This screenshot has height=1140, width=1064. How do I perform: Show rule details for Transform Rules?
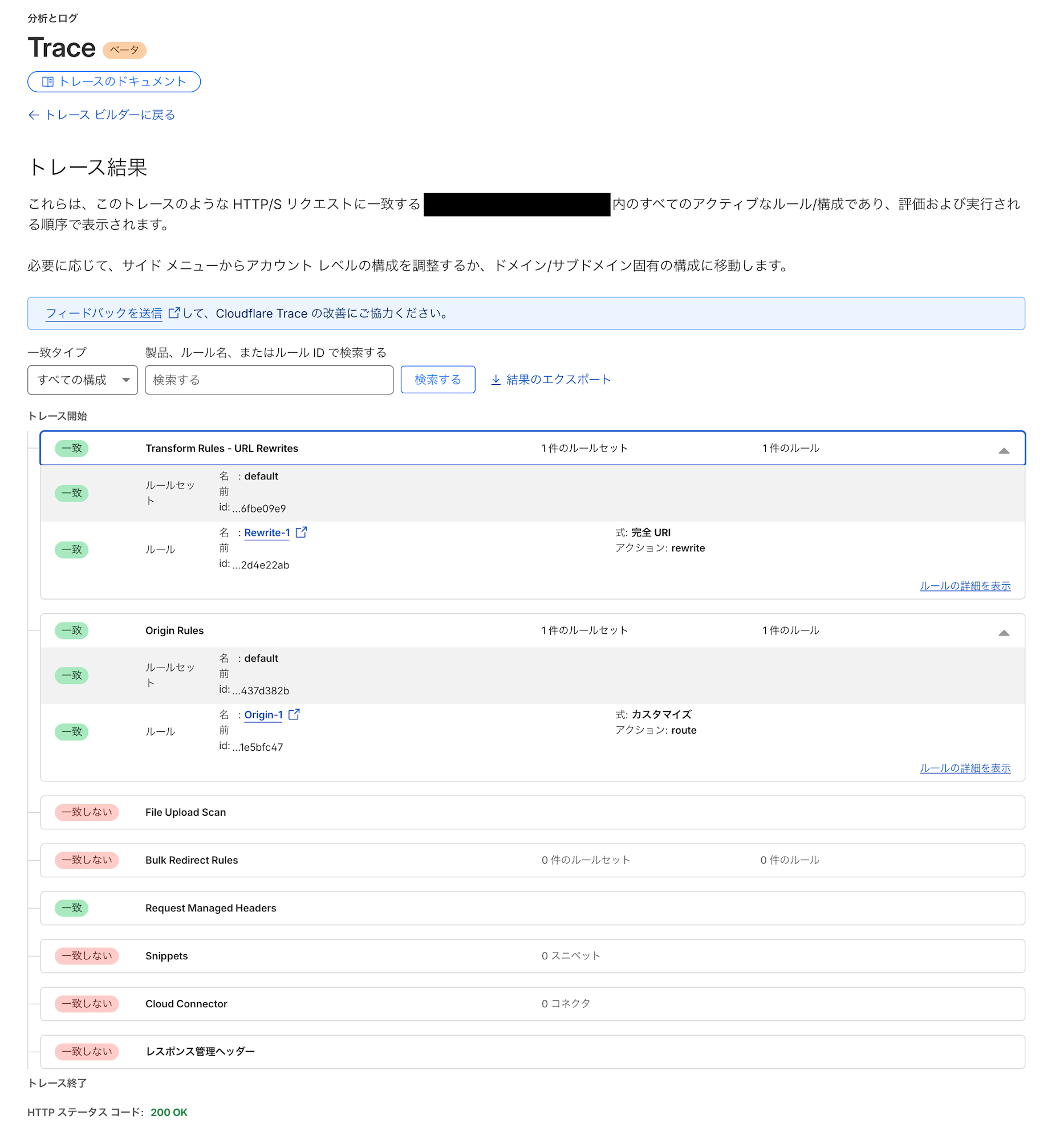tap(964, 585)
